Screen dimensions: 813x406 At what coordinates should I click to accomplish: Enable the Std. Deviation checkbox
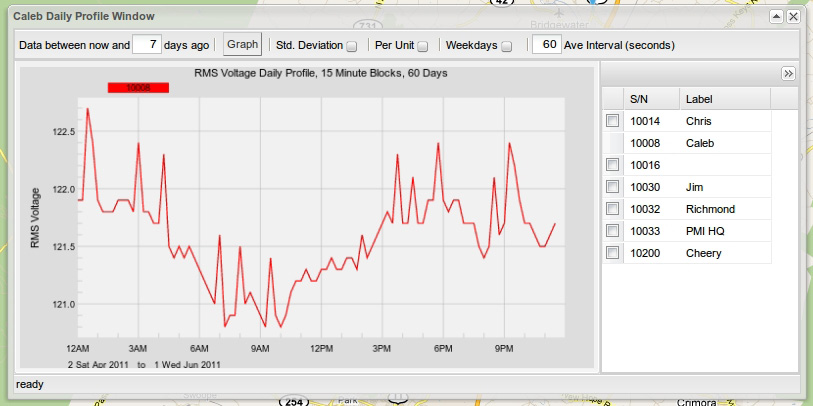[x=352, y=46]
